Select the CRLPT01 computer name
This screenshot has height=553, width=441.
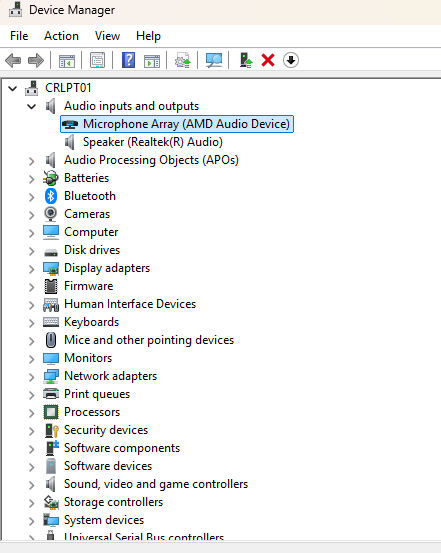(68, 88)
